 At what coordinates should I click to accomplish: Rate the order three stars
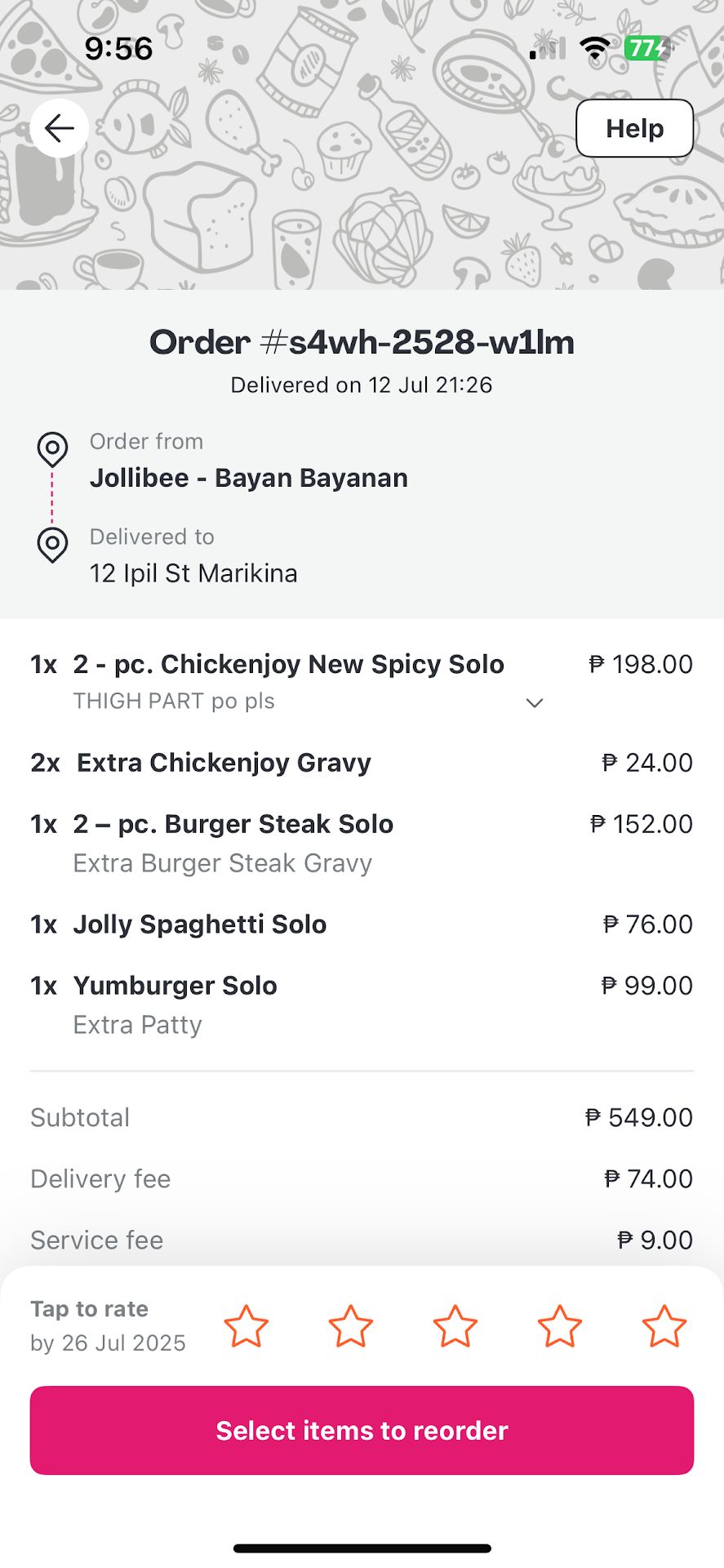[455, 1325]
